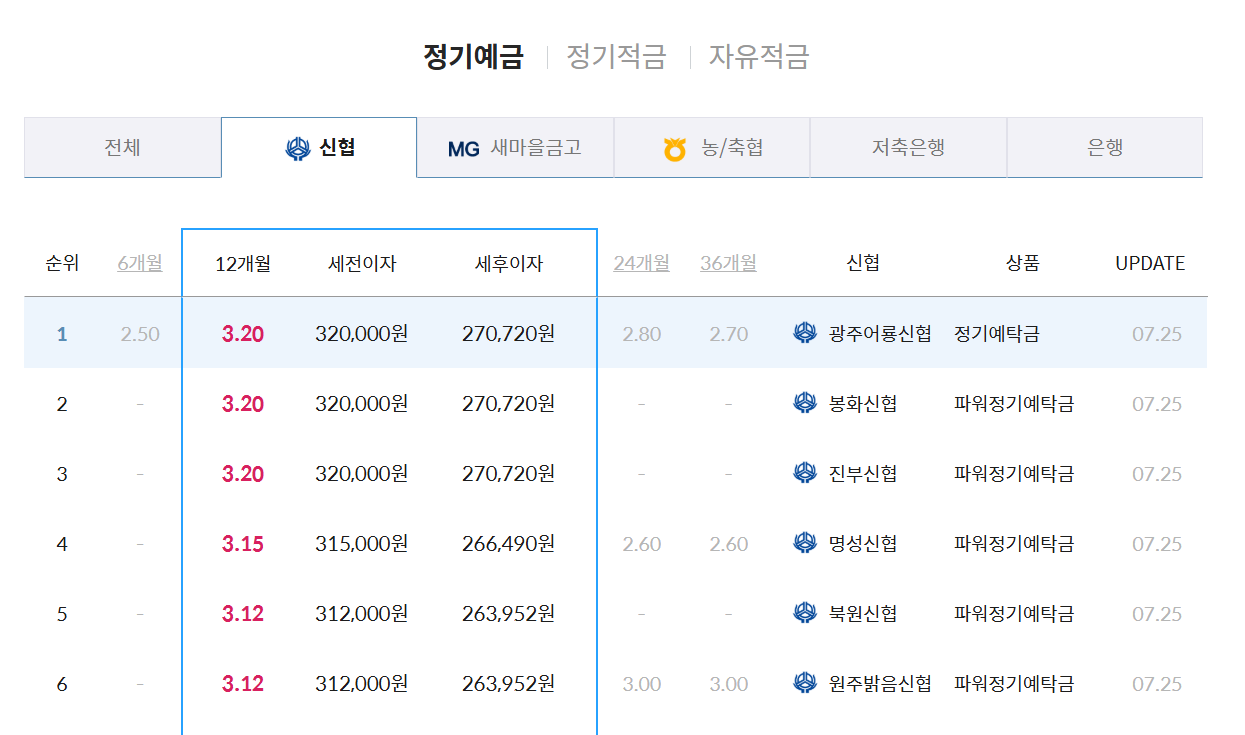This screenshot has width=1245, height=735.
Task: Click the 세전이자 column header
Action: 362,264
